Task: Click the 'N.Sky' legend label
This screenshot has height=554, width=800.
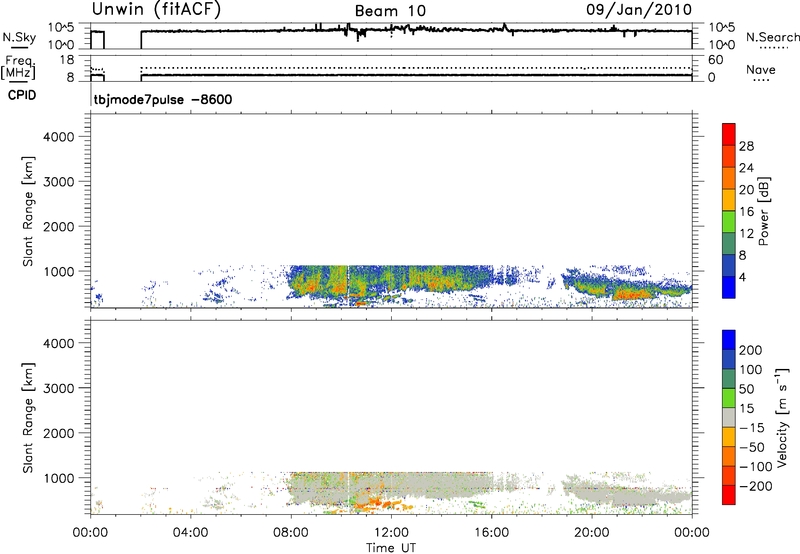Action: coord(19,37)
